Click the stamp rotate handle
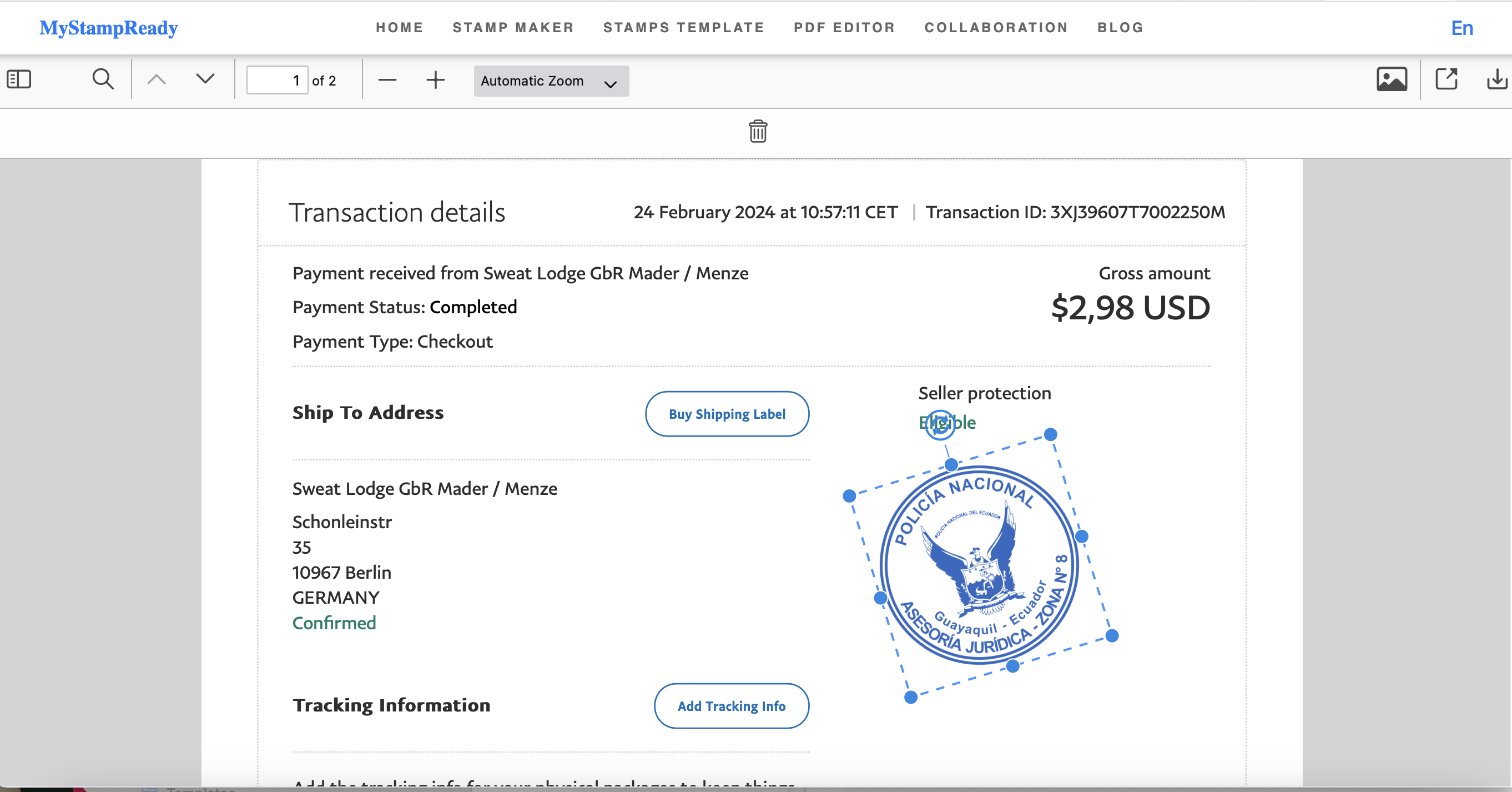This screenshot has width=1512, height=792. click(x=940, y=424)
